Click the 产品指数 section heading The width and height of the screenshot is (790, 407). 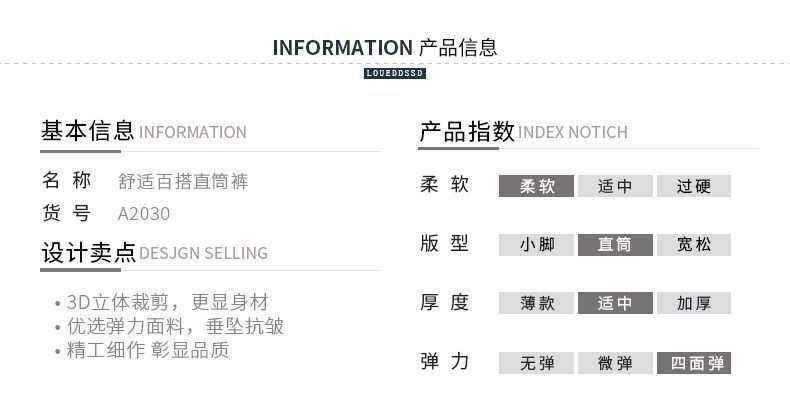point(467,131)
